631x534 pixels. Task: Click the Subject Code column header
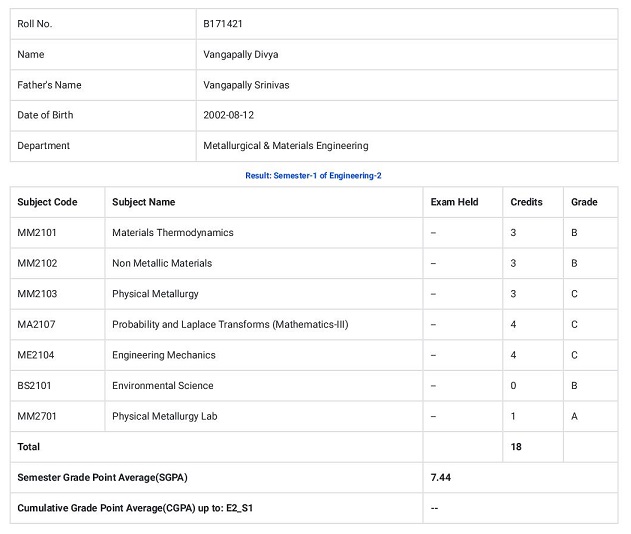(47, 202)
